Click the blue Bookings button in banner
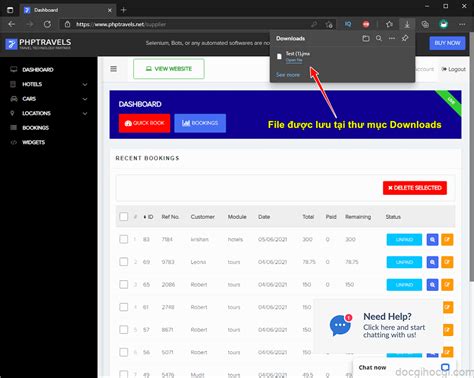Screen dimensions: 474x378 pyautogui.click(x=200, y=123)
